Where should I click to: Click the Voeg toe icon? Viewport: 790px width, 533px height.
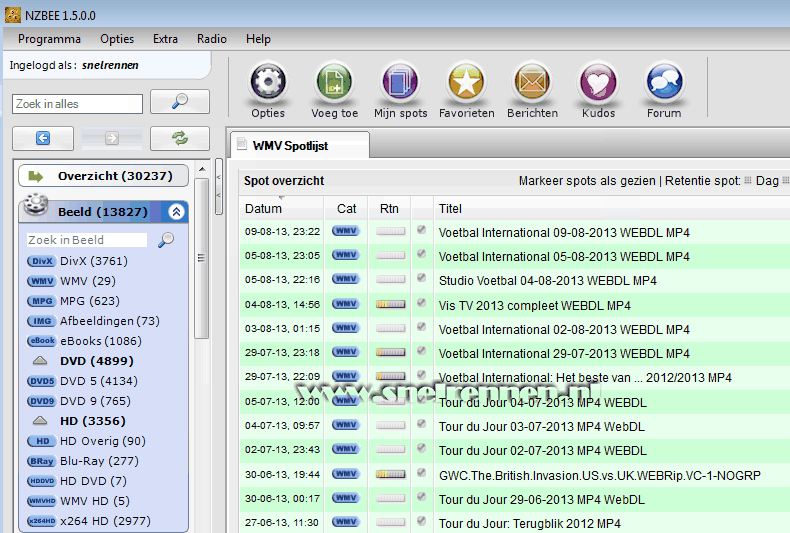click(334, 82)
